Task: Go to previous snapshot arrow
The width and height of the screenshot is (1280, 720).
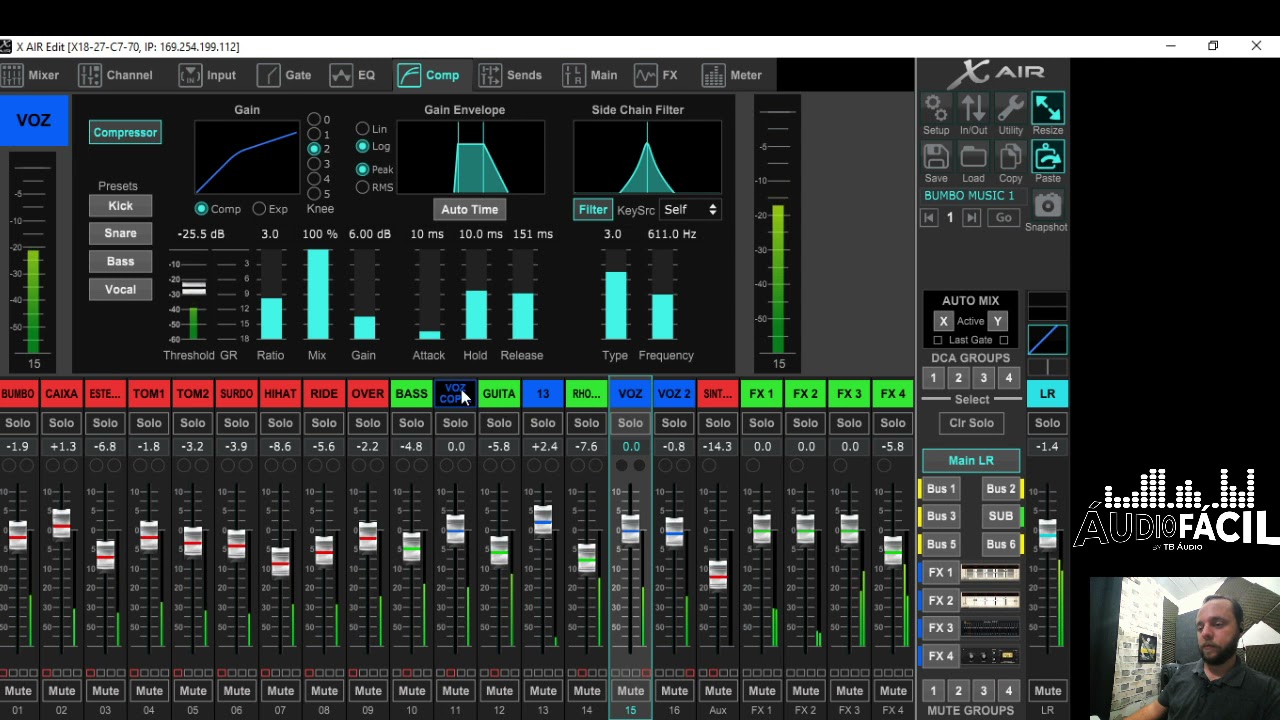Action: tap(929, 218)
